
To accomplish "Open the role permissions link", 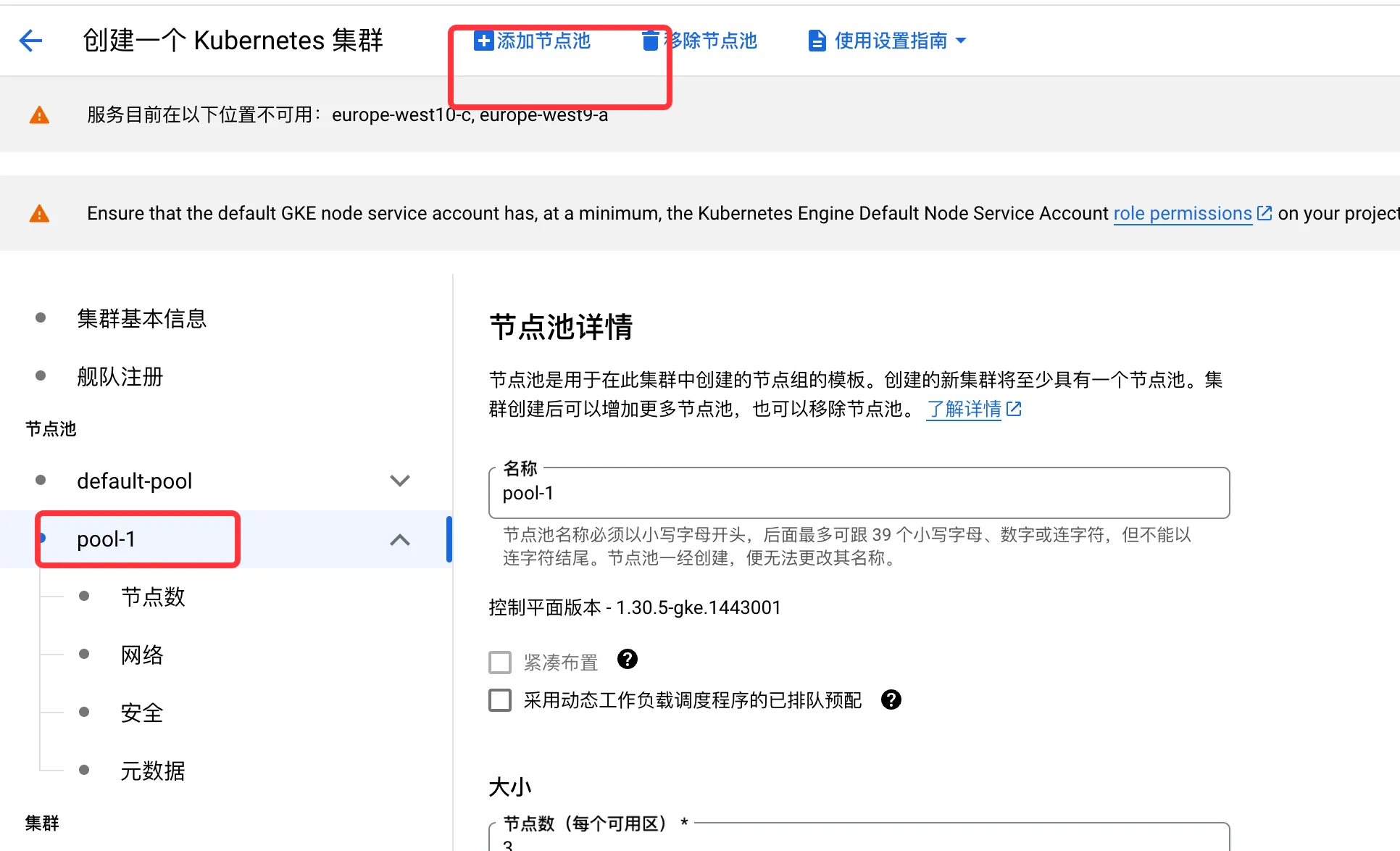I will (x=1182, y=213).
